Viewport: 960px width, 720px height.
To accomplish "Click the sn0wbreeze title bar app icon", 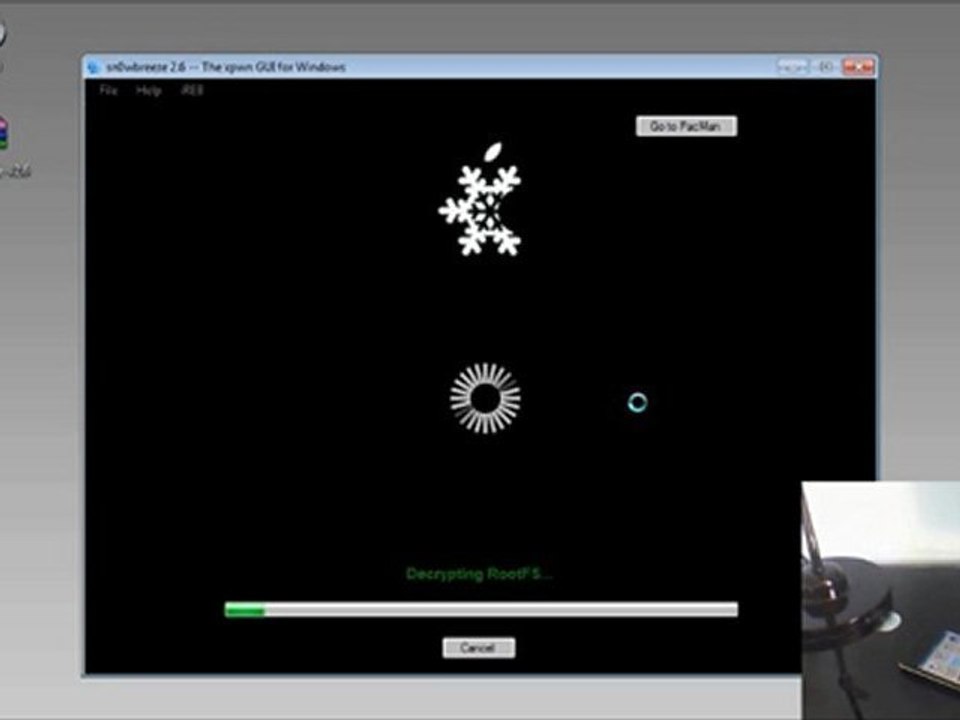I will point(94,67).
